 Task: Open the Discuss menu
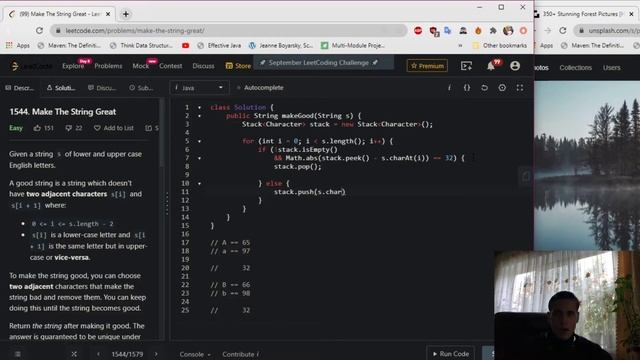(203, 66)
